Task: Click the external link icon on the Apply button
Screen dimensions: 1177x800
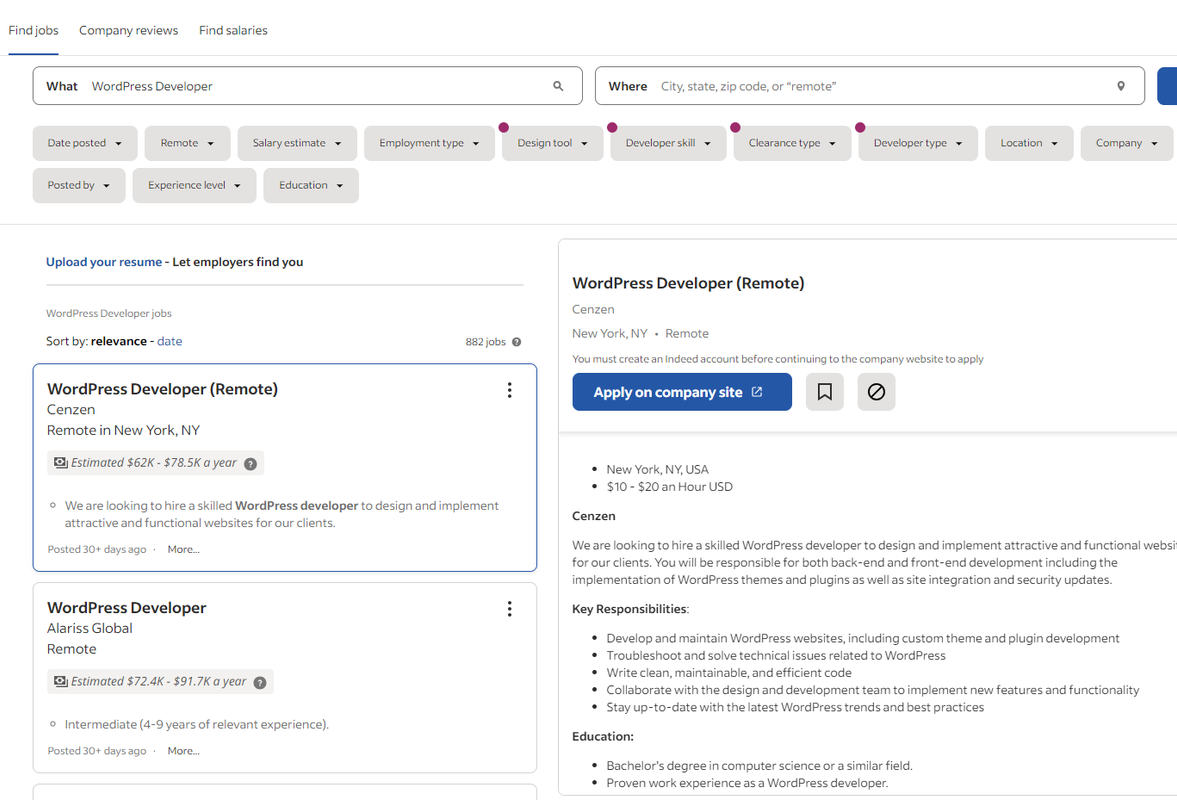Action: [757, 392]
